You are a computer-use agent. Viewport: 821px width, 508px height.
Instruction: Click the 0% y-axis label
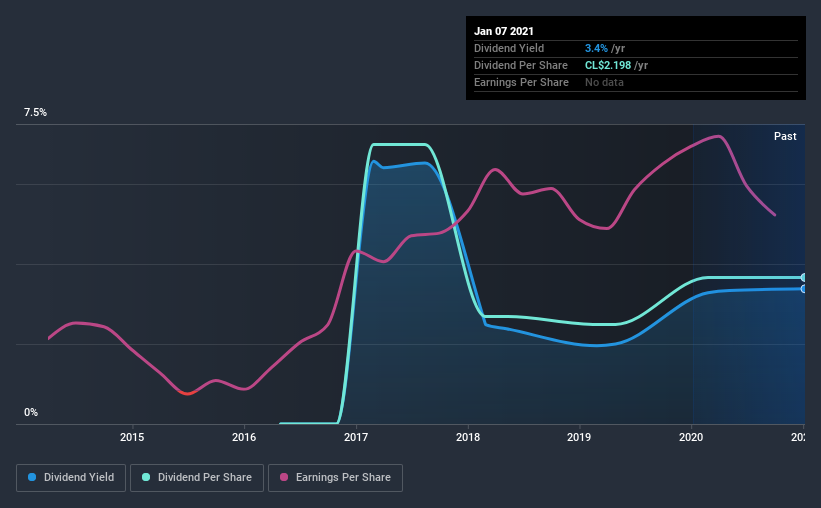tap(31, 413)
